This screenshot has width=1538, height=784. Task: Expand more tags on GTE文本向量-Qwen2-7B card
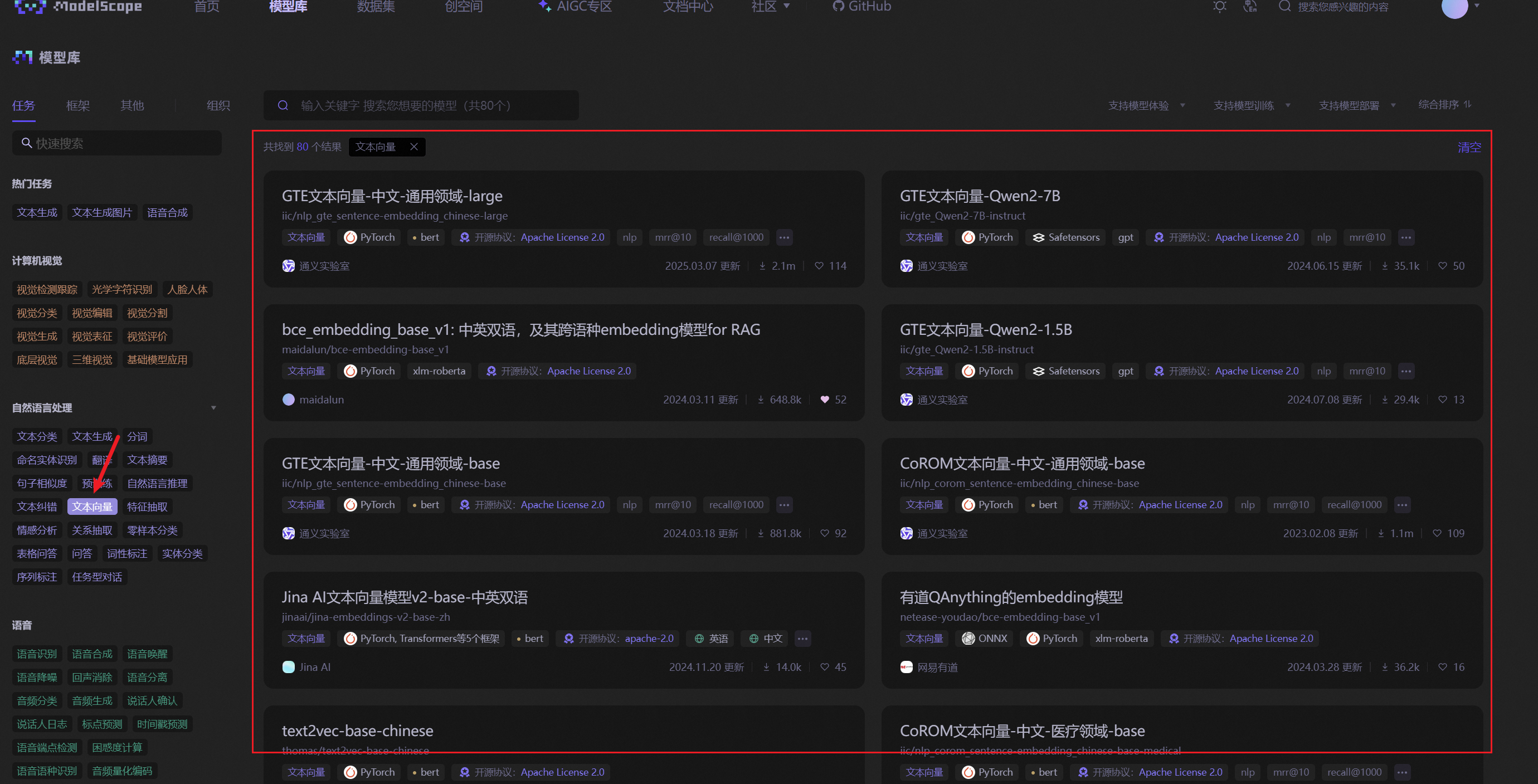coord(1406,237)
